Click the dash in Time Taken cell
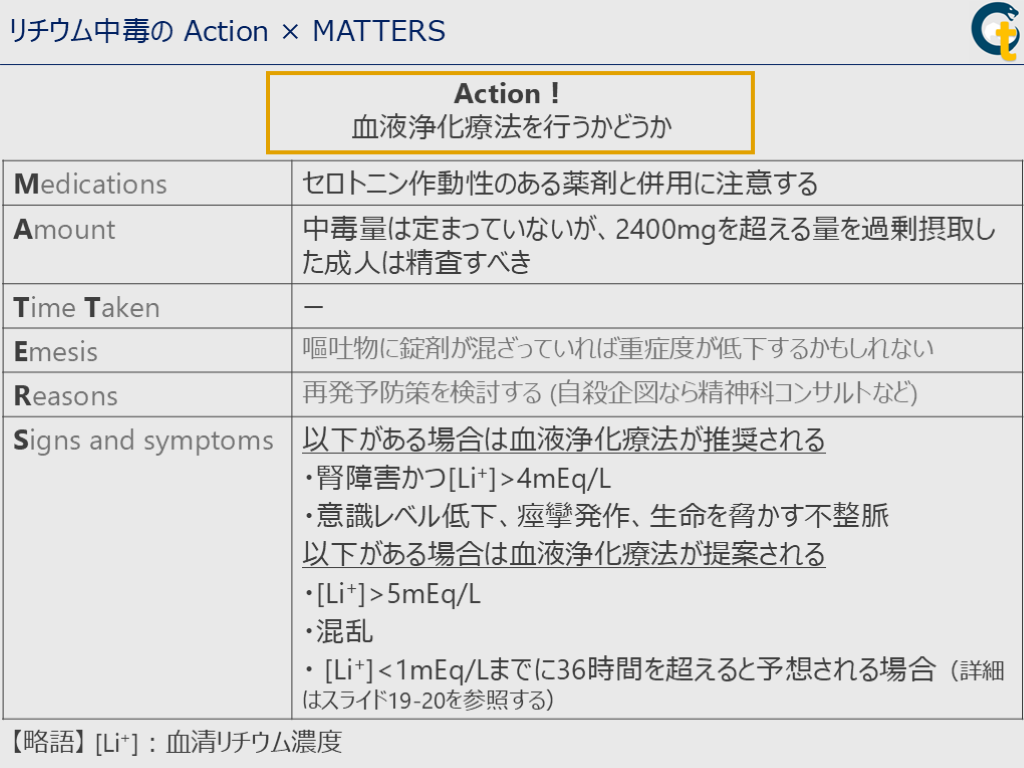Viewport: 1024px width, 768px height. (x=312, y=307)
